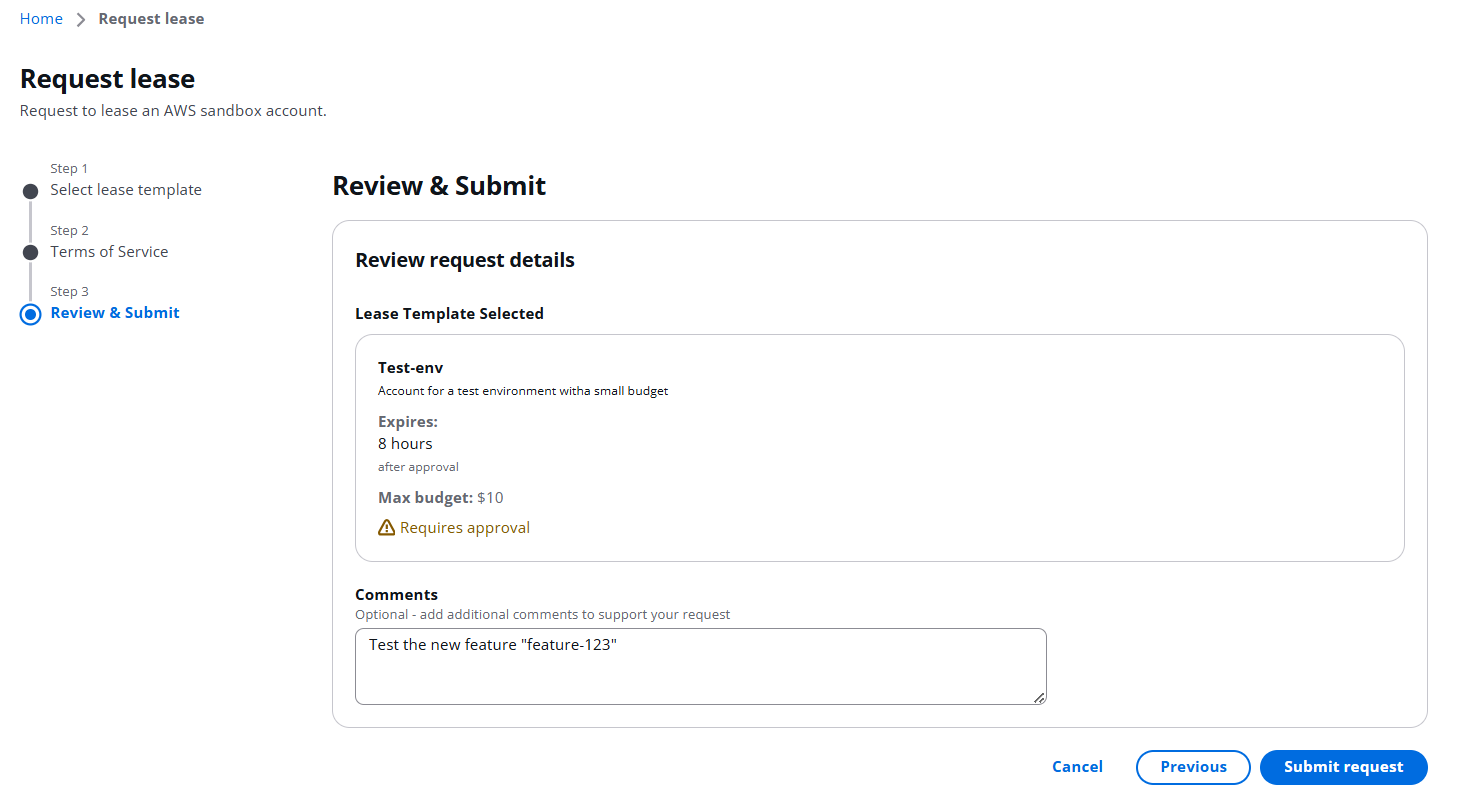
Task: Click the Step 1 circle indicator
Action: (x=30, y=191)
